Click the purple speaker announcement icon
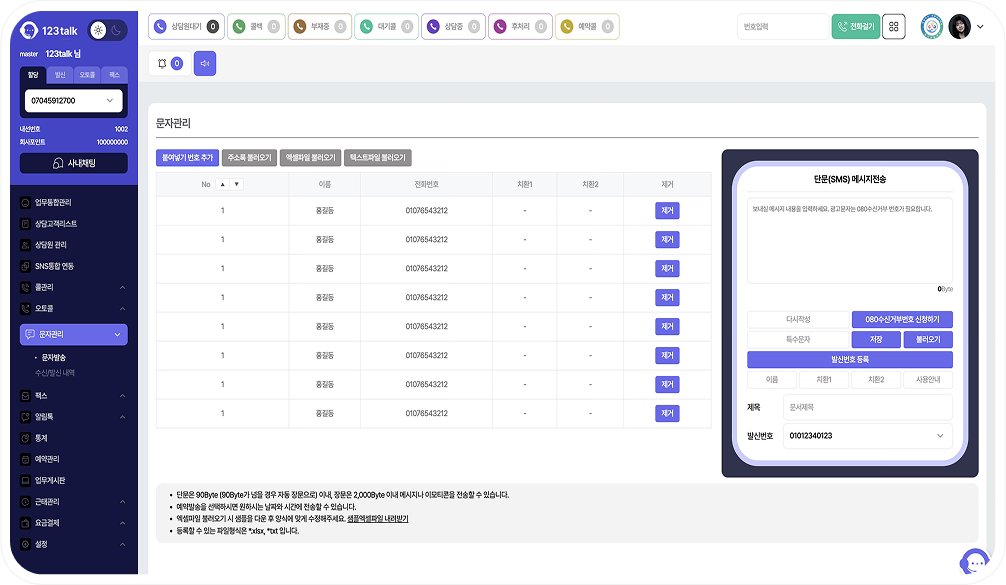The height and width of the screenshot is (585, 1006). [205, 64]
